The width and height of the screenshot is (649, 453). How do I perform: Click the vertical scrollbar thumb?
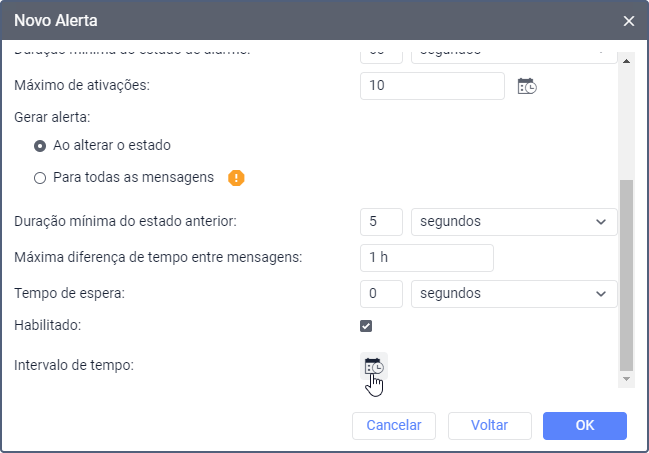click(626, 275)
